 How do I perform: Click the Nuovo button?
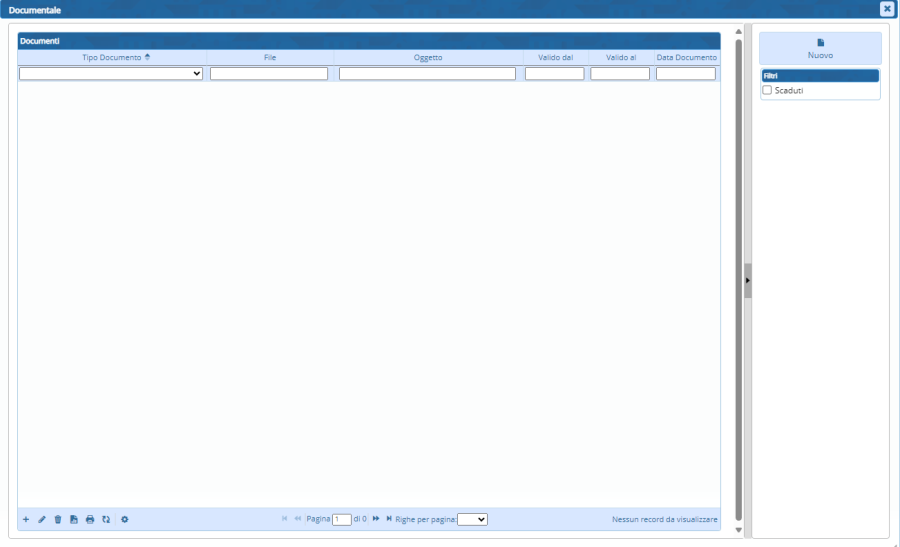point(820,49)
